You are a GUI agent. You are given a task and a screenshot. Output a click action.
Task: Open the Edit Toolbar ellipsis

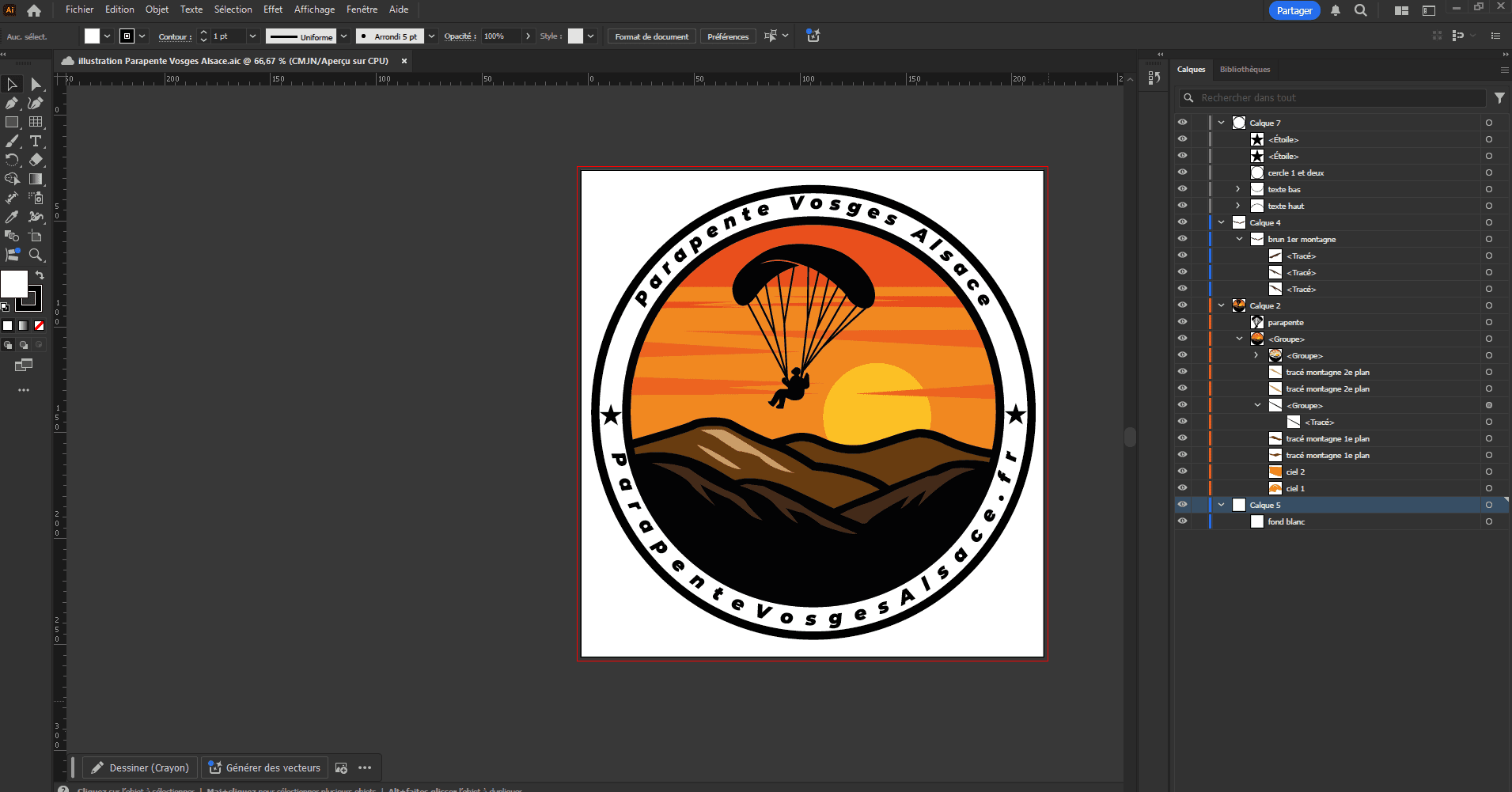pyautogui.click(x=24, y=390)
